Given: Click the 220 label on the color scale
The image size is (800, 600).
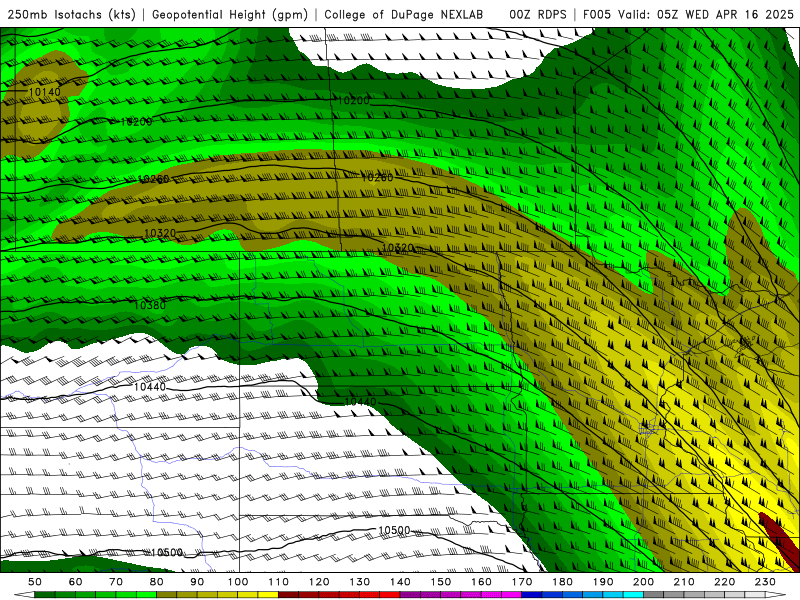Looking at the screenshot, I should pyautogui.click(x=725, y=582).
